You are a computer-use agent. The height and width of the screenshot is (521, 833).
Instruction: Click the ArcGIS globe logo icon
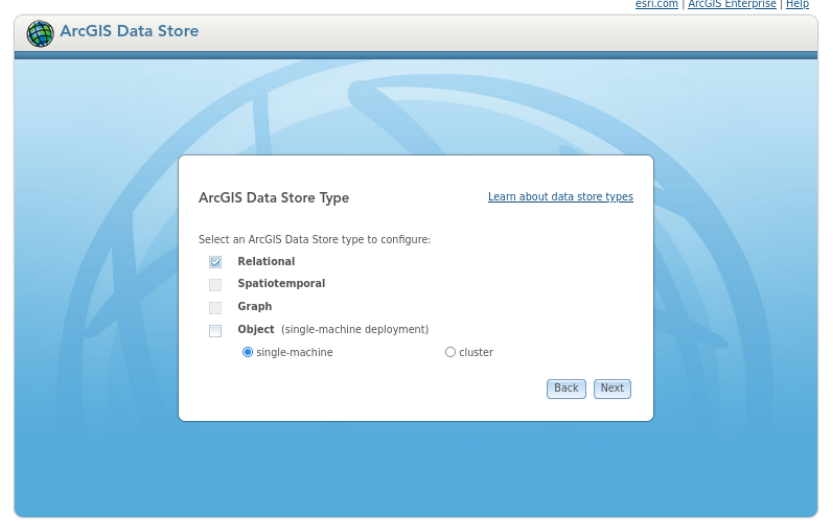tap(40, 33)
